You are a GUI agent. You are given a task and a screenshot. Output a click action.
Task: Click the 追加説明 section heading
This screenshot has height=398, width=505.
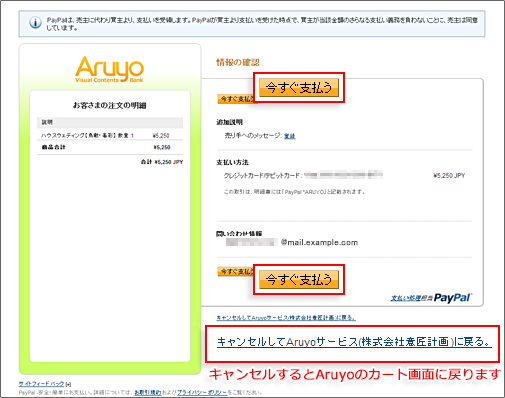[x=230, y=122]
